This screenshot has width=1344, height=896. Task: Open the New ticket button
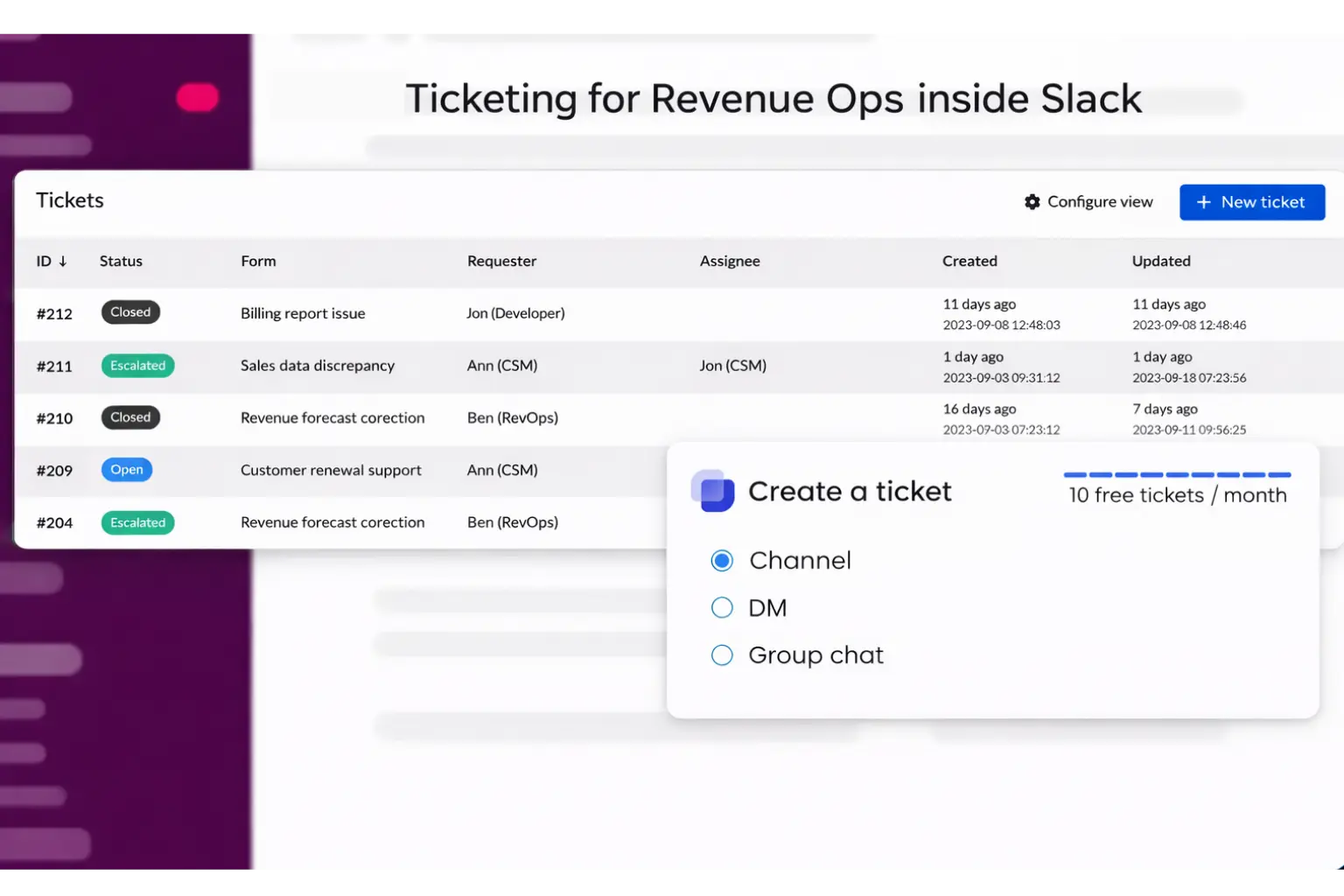(1252, 202)
